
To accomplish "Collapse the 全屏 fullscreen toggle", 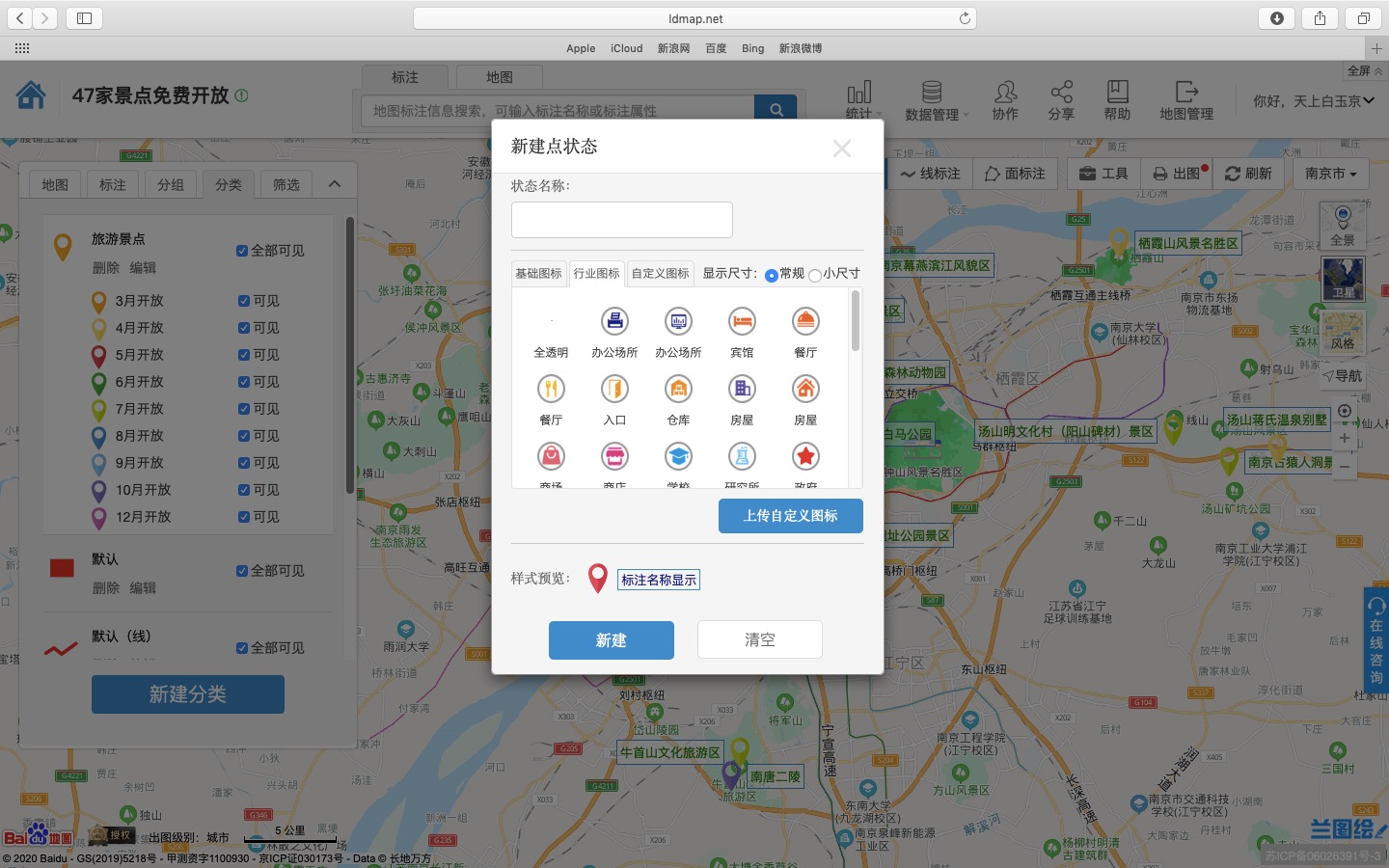I will pos(1365,70).
